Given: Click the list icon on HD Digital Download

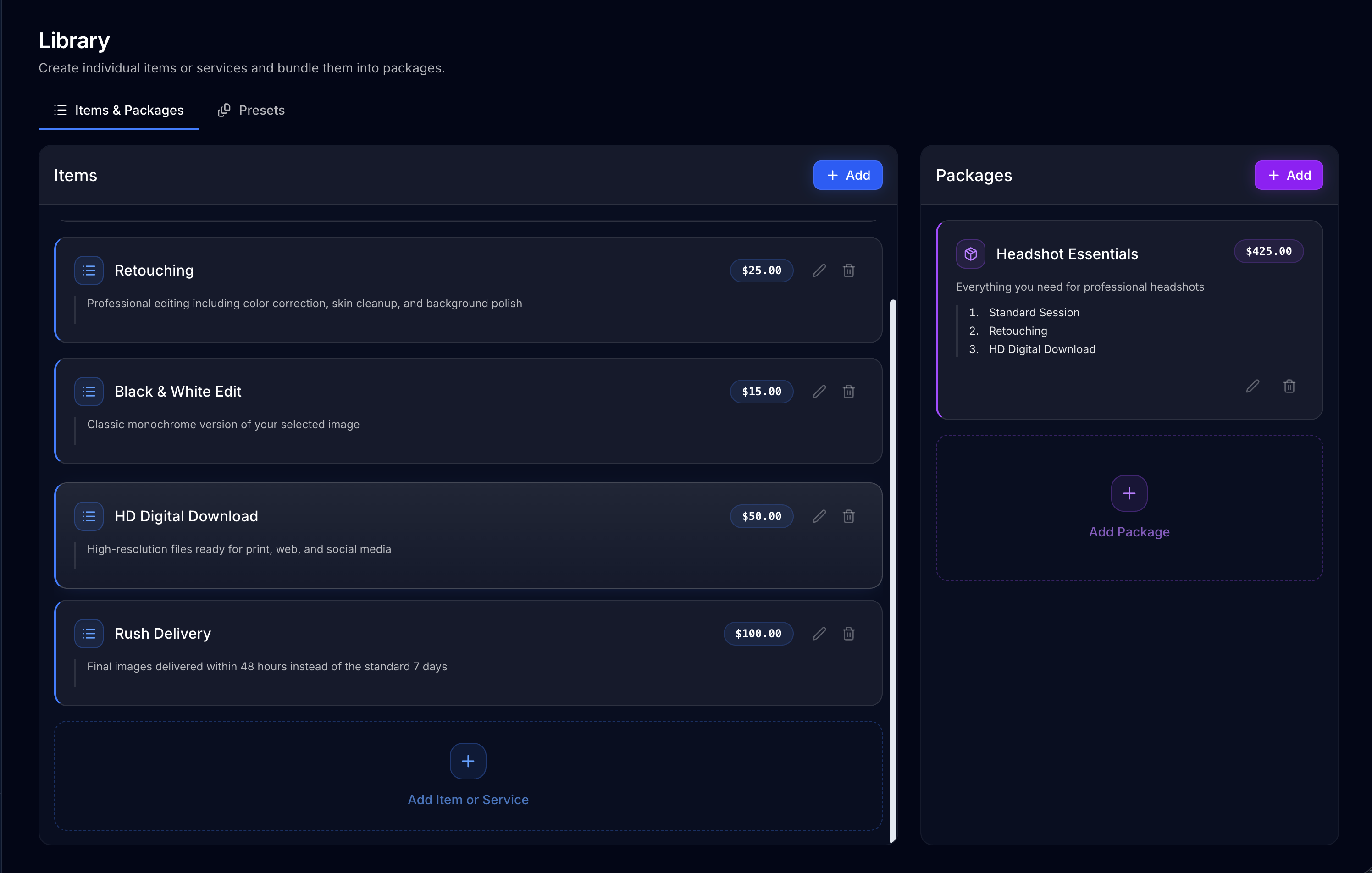Looking at the screenshot, I should click(x=89, y=516).
